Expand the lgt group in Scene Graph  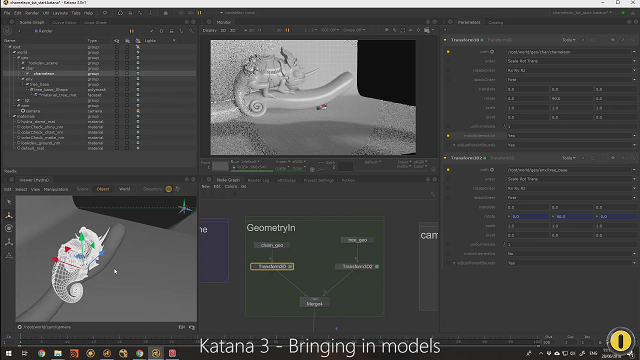click(19, 100)
